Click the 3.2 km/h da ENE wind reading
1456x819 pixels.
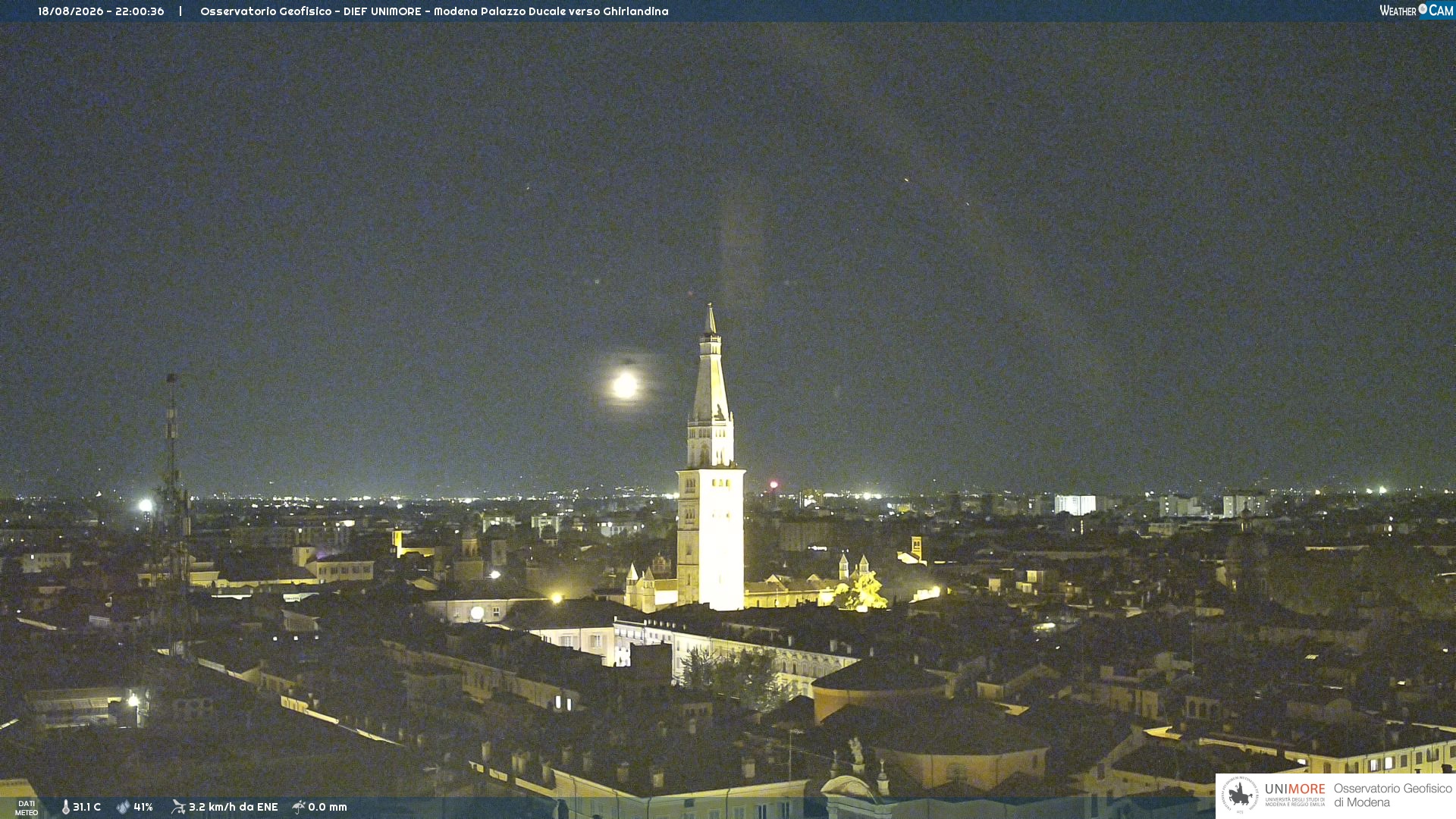pos(234,807)
